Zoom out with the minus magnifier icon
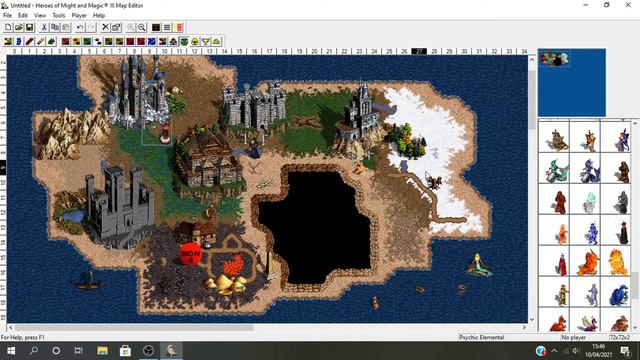The height and width of the screenshot is (360, 640). [142, 27]
